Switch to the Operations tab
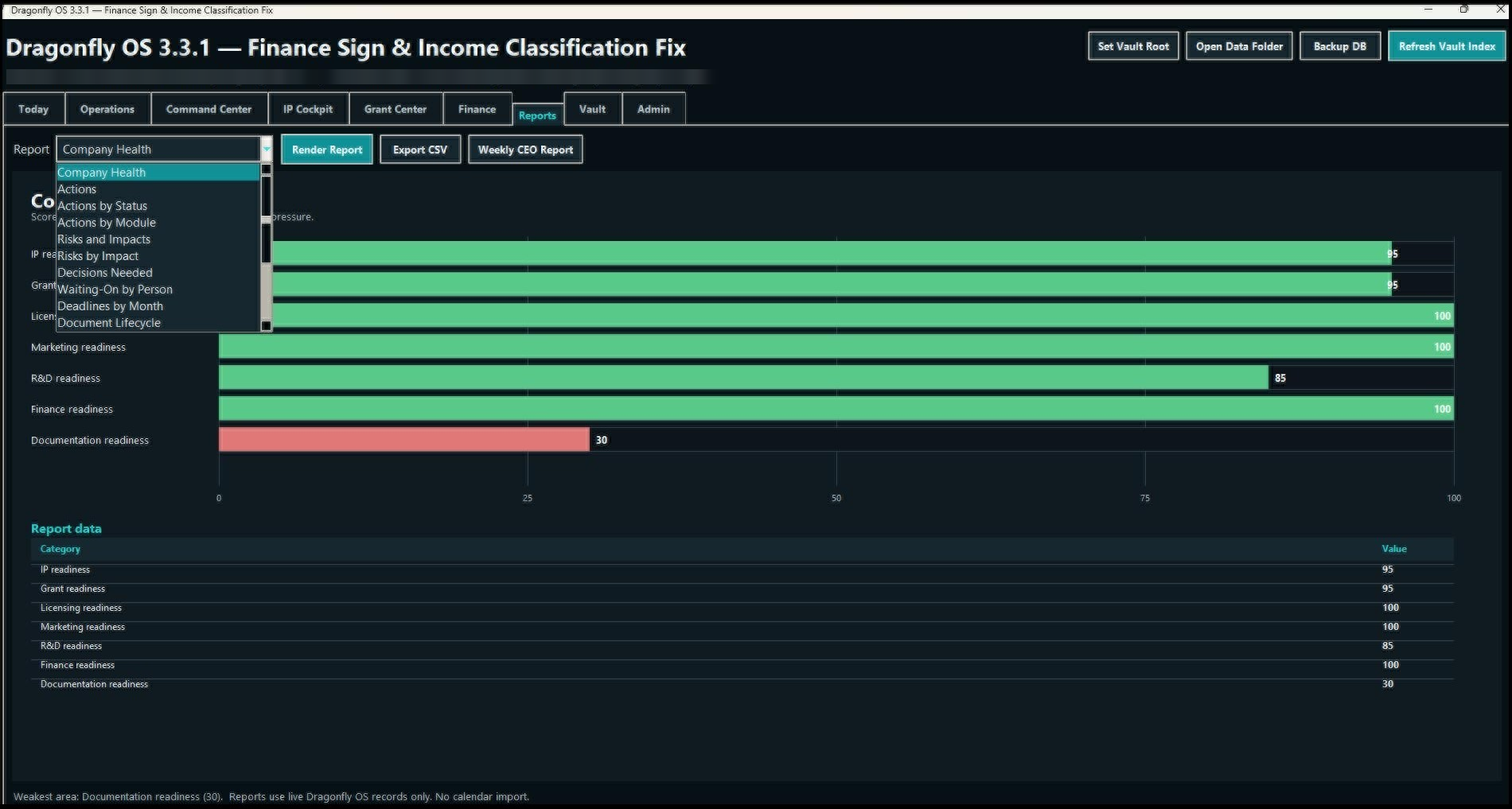The height and width of the screenshot is (809, 1512). [x=107, y=109]
